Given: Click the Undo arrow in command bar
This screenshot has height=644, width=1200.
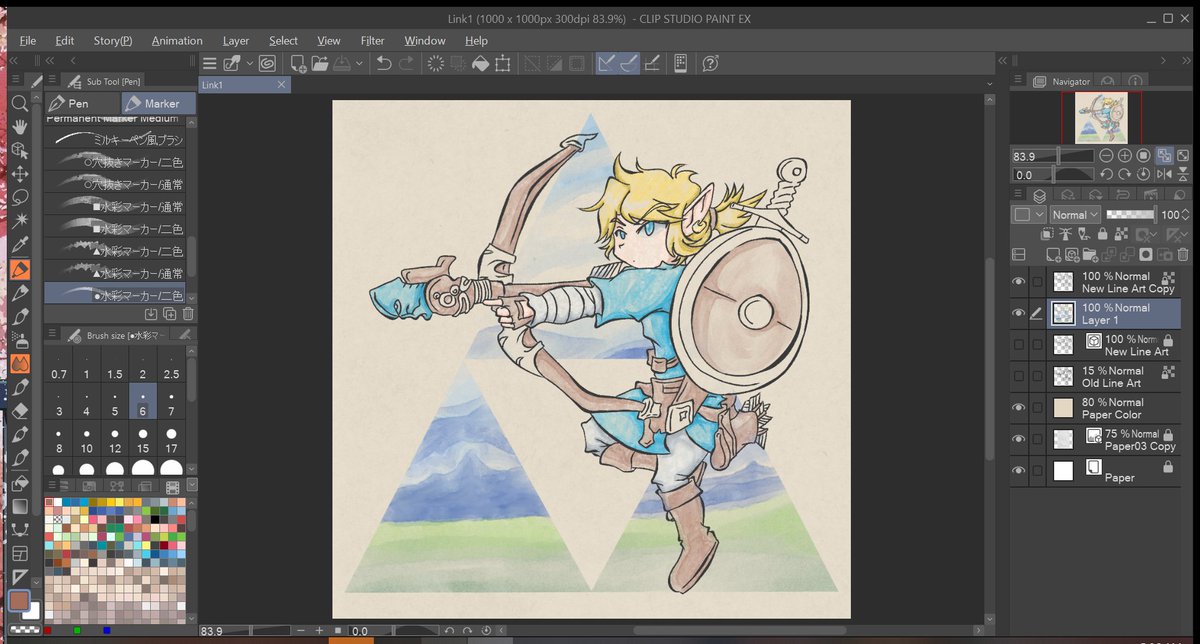Looking at the screenshot, I should [383, 64].
